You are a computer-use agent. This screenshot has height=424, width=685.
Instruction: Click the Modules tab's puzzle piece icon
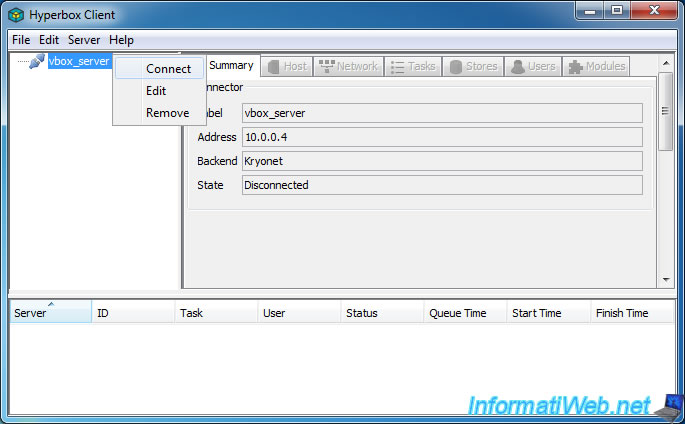tap(576, 67)
